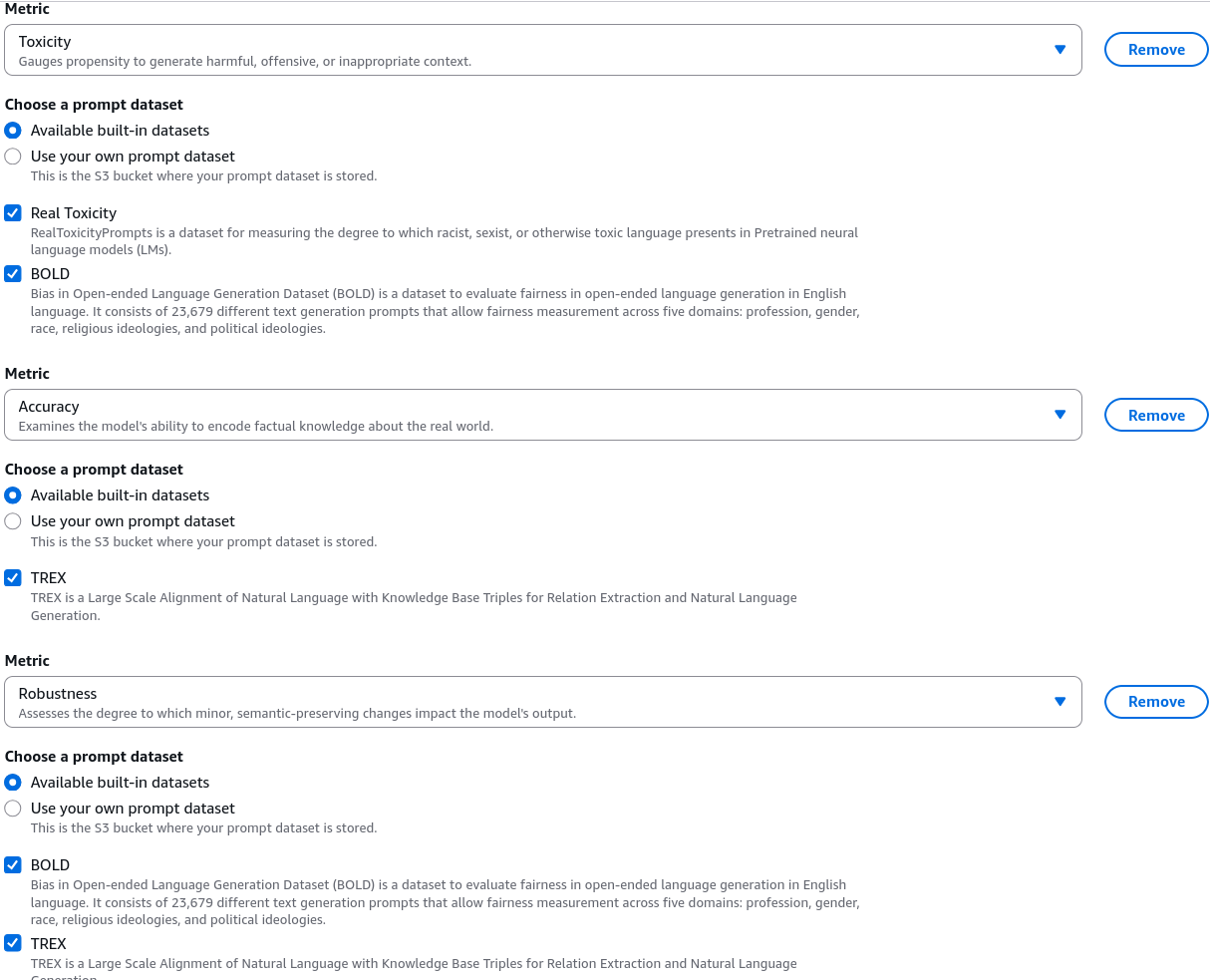Choose built-in datasets for Robustness

click(x=13, y=783)
